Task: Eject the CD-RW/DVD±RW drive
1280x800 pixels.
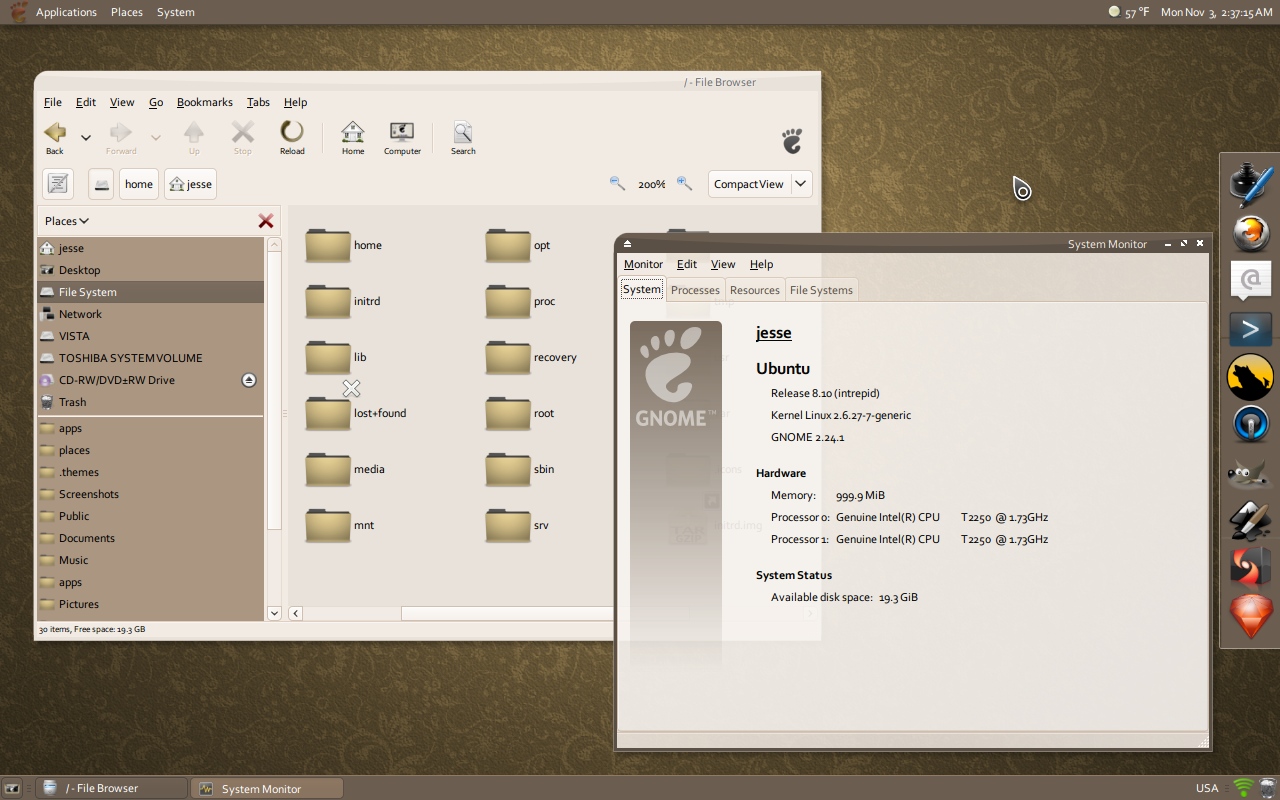Action: pos(249,380)
